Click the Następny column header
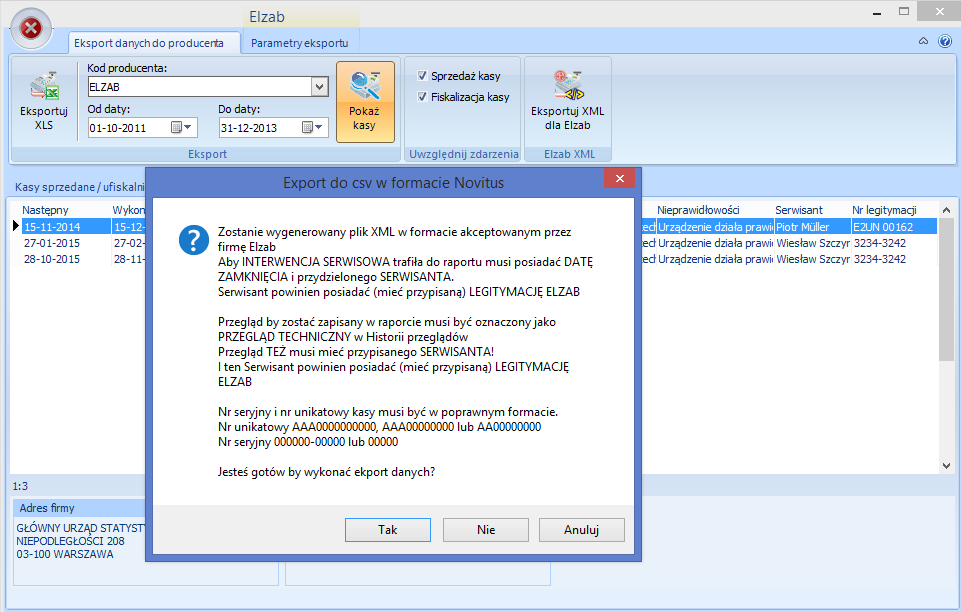The height and width of the screenshot is (612, 961). (x=65, y=210)
